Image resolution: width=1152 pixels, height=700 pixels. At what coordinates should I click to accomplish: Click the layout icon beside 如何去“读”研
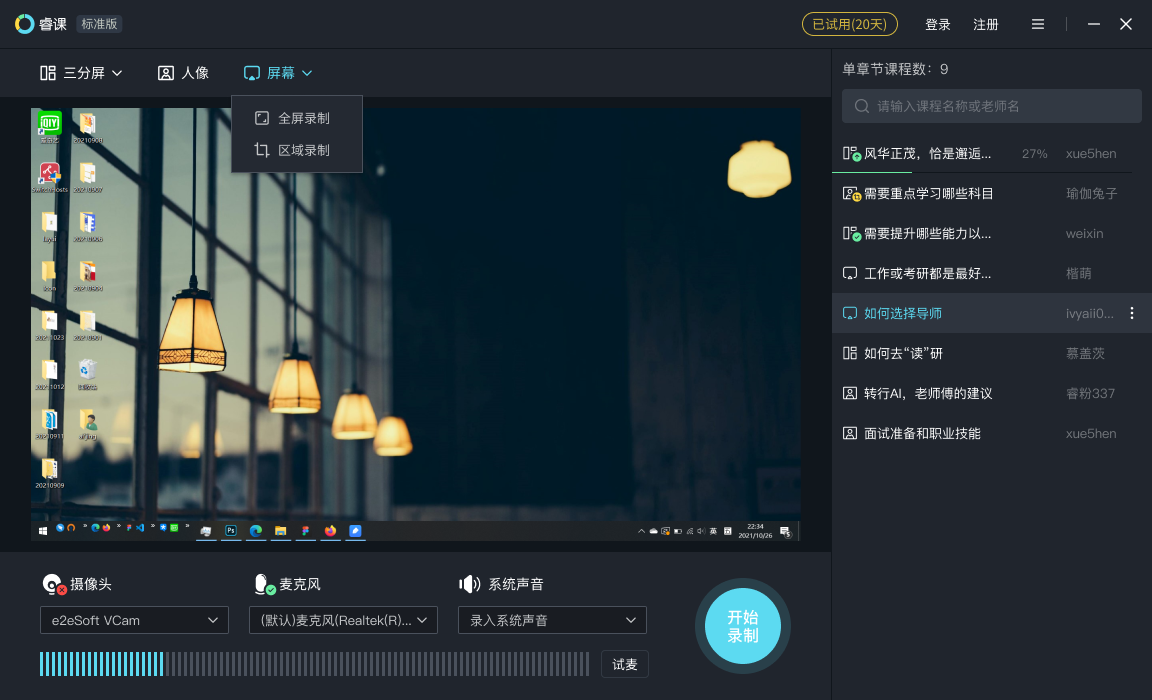tap(850, 353)
